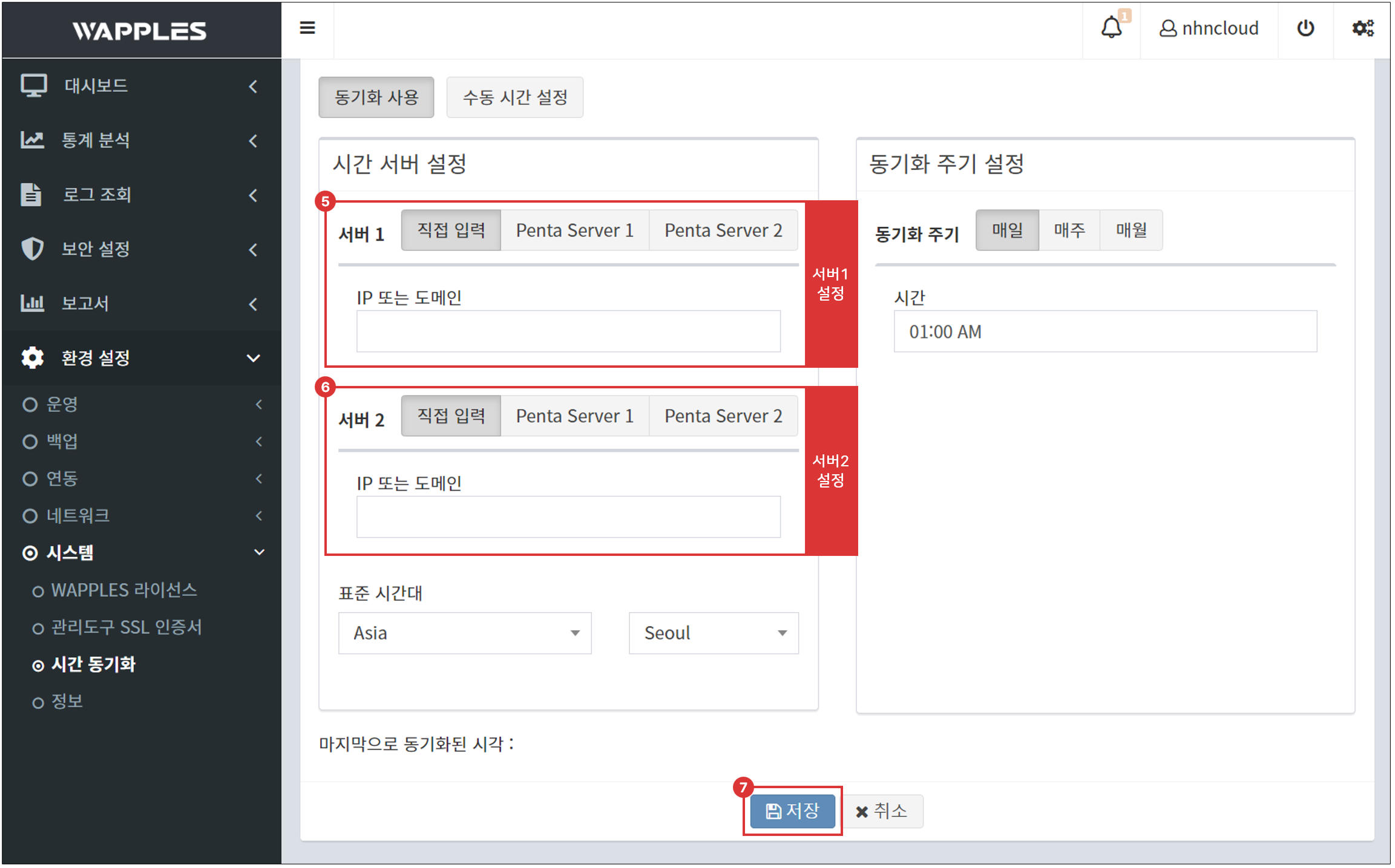Click Server 1 IP or domain field
Viewport: 1395px width, 868px height.
click(x=568, y=332)
